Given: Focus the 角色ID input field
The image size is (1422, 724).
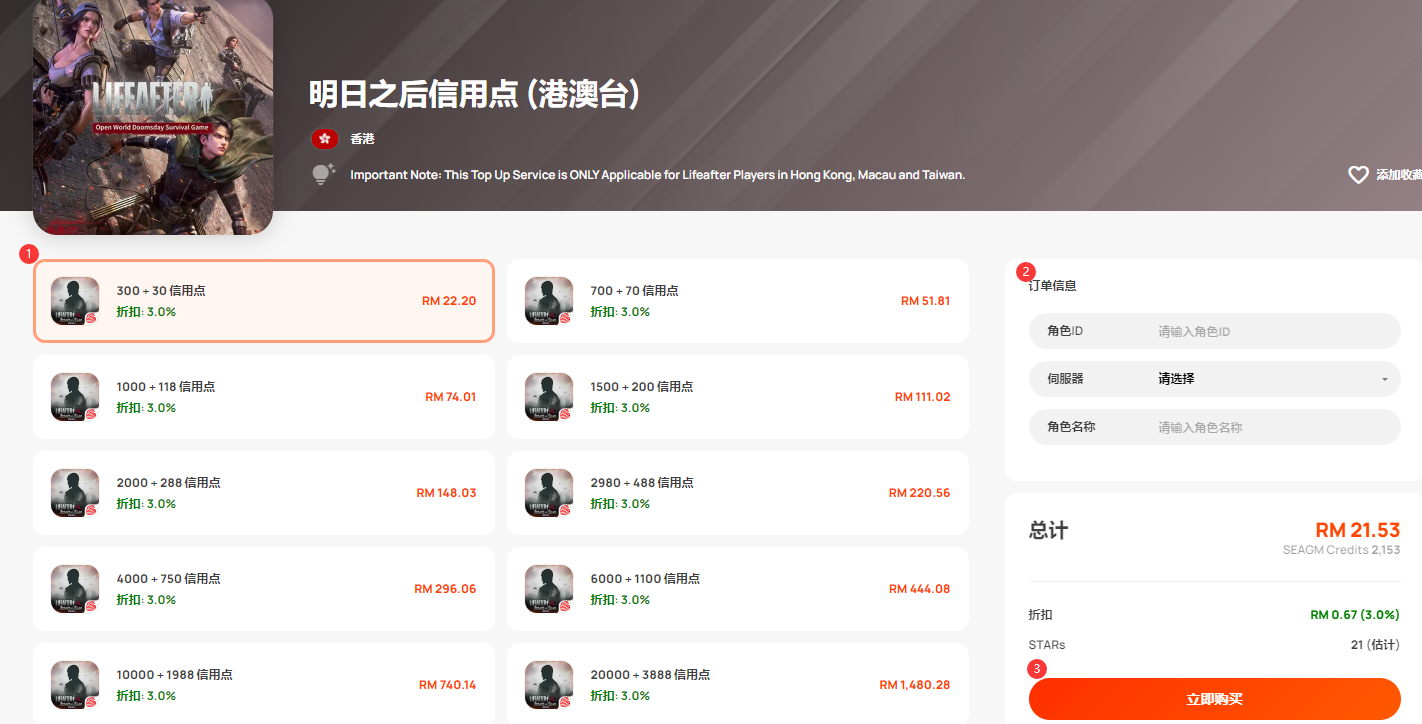Looking at the screenshot, I should 1215,331.
